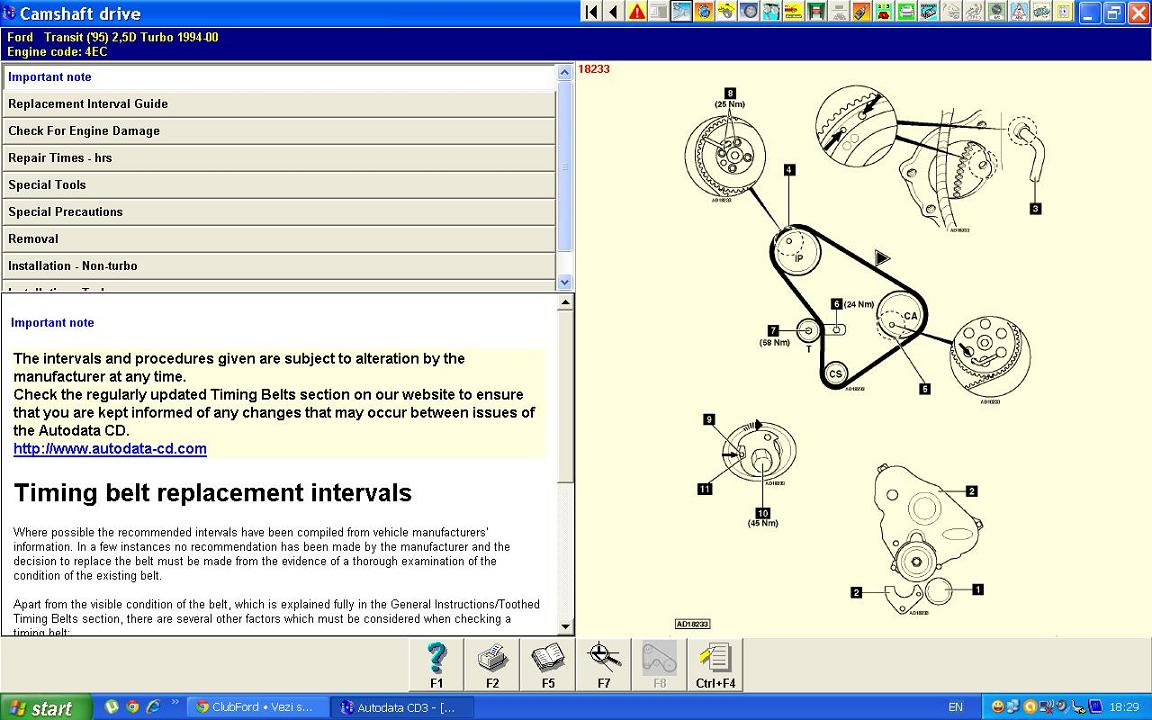Click the previous page arrow in the toolbar
Screen dimensions: 1152x720
pos(613,12)
